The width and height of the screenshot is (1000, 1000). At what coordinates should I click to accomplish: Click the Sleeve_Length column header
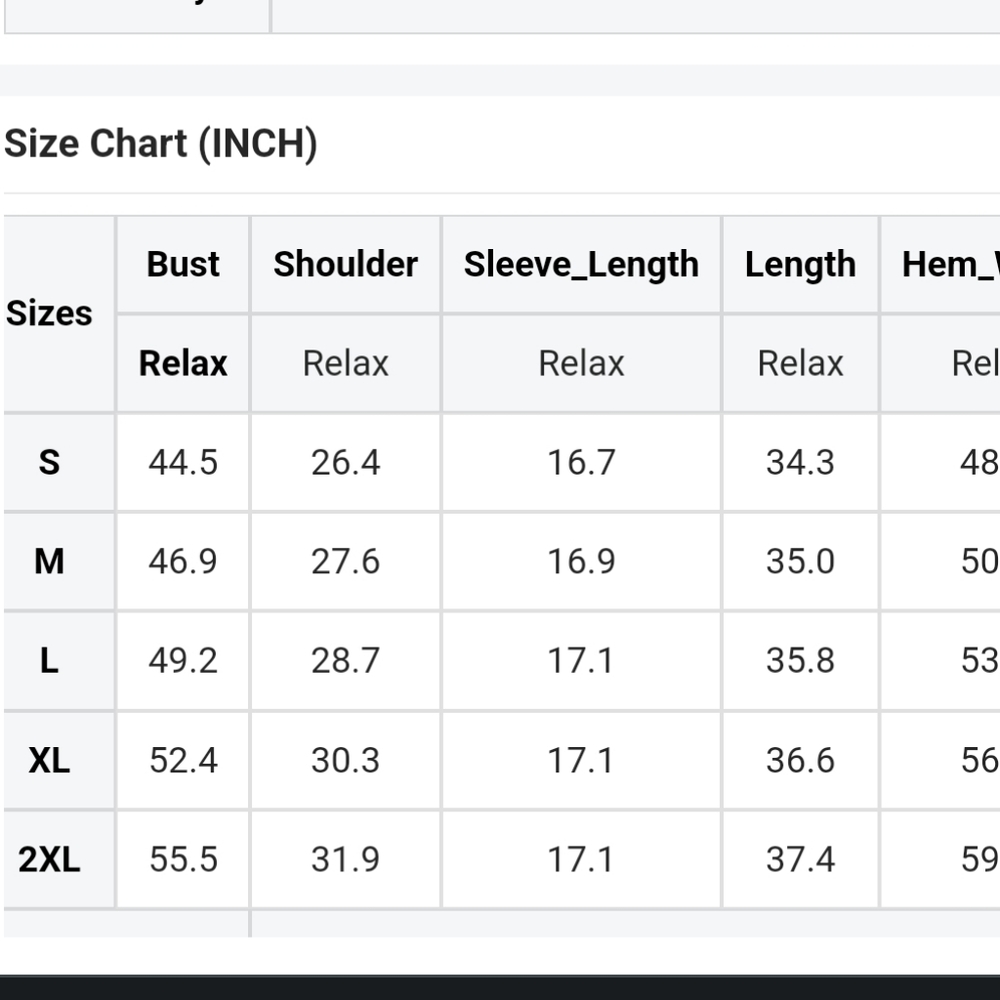[581, 264]
